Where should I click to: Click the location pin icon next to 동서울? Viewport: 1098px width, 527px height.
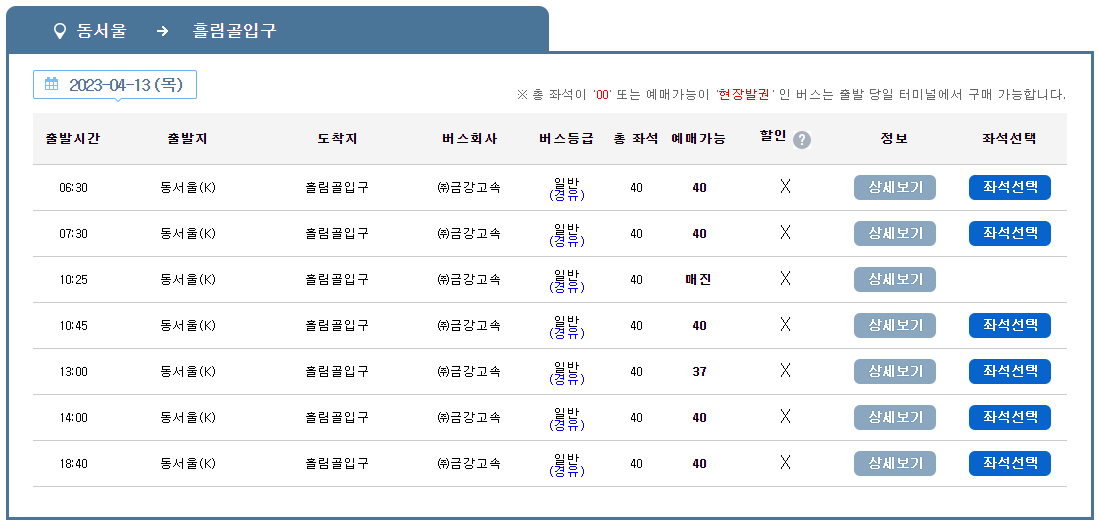tap(60, 31)
